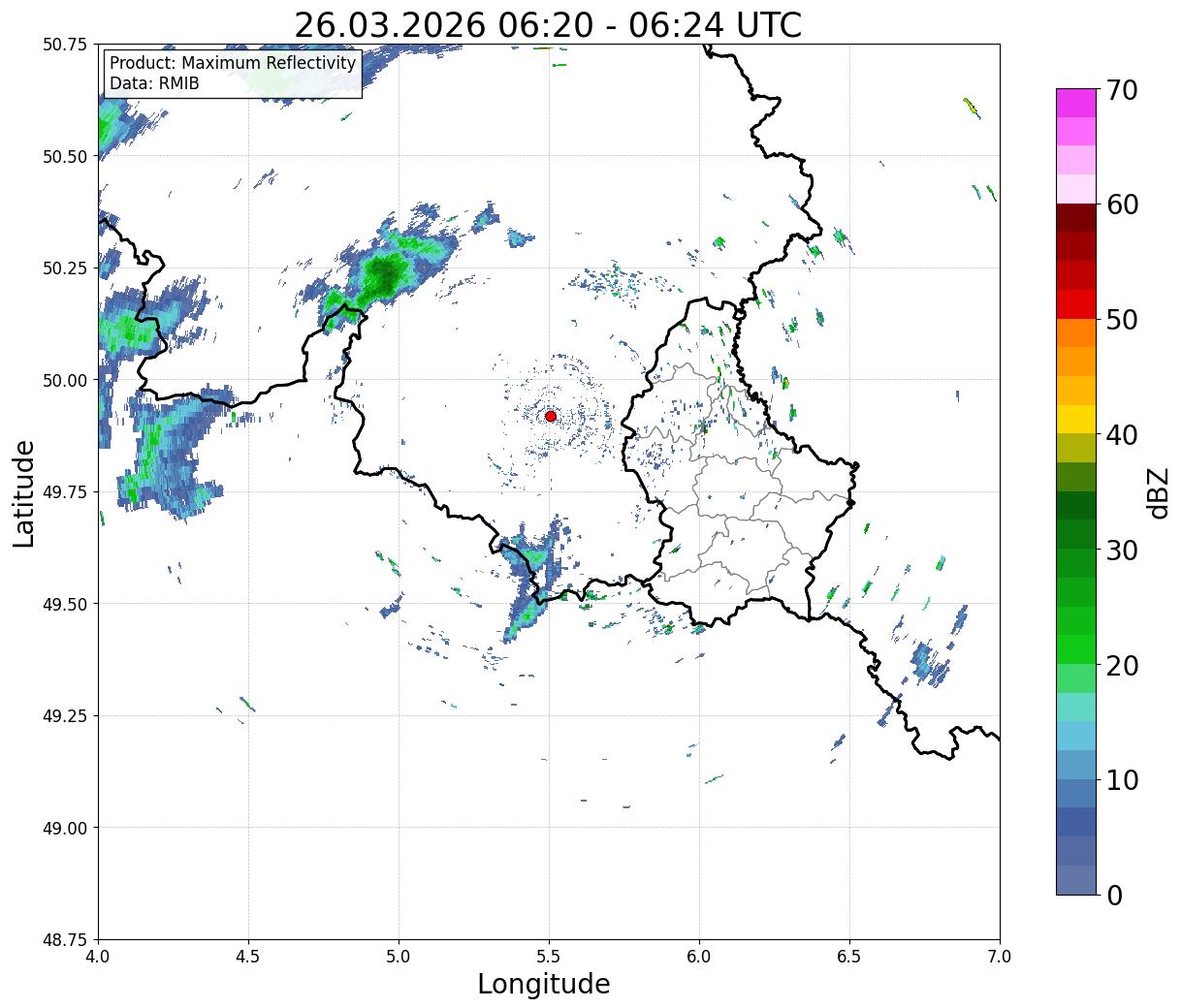This screenshot has height=1008, width=1182.
Task: Click the orange colorbar segment below 50
Action: pyautogui.click(x=1076, y=333)
